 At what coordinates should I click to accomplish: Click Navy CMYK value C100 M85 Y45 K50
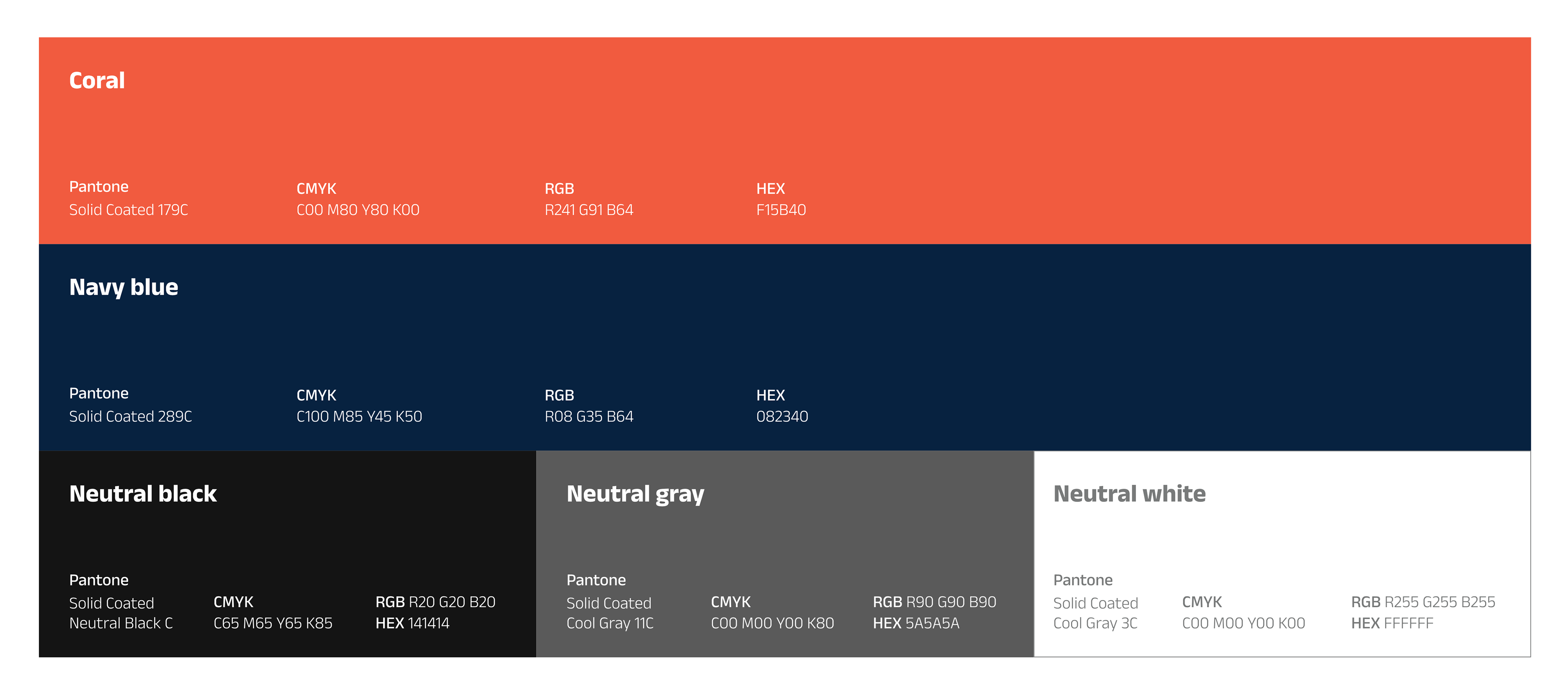coord(359,417)
